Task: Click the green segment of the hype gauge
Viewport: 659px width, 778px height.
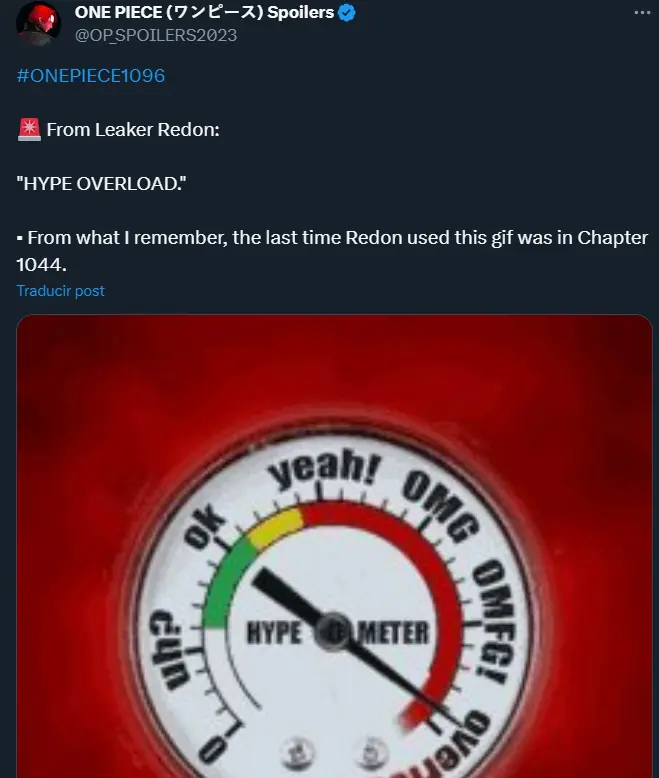Action: coord(226,583)
